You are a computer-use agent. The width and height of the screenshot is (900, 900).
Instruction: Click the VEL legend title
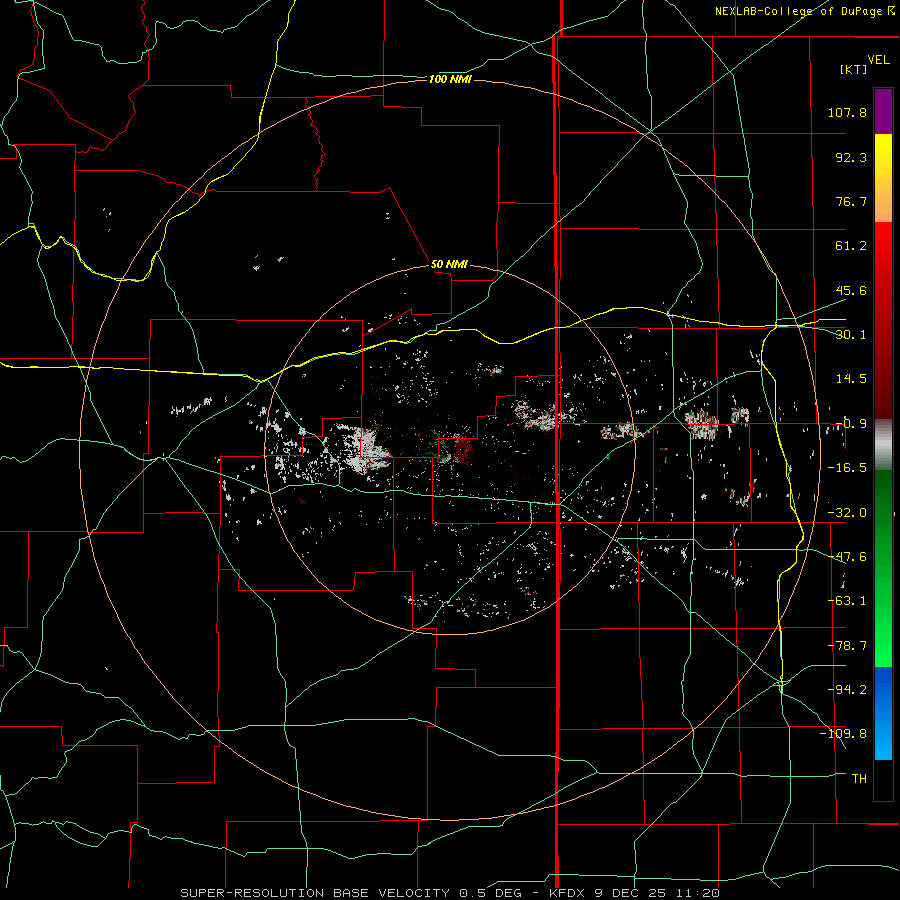click(x=878, y=60)
